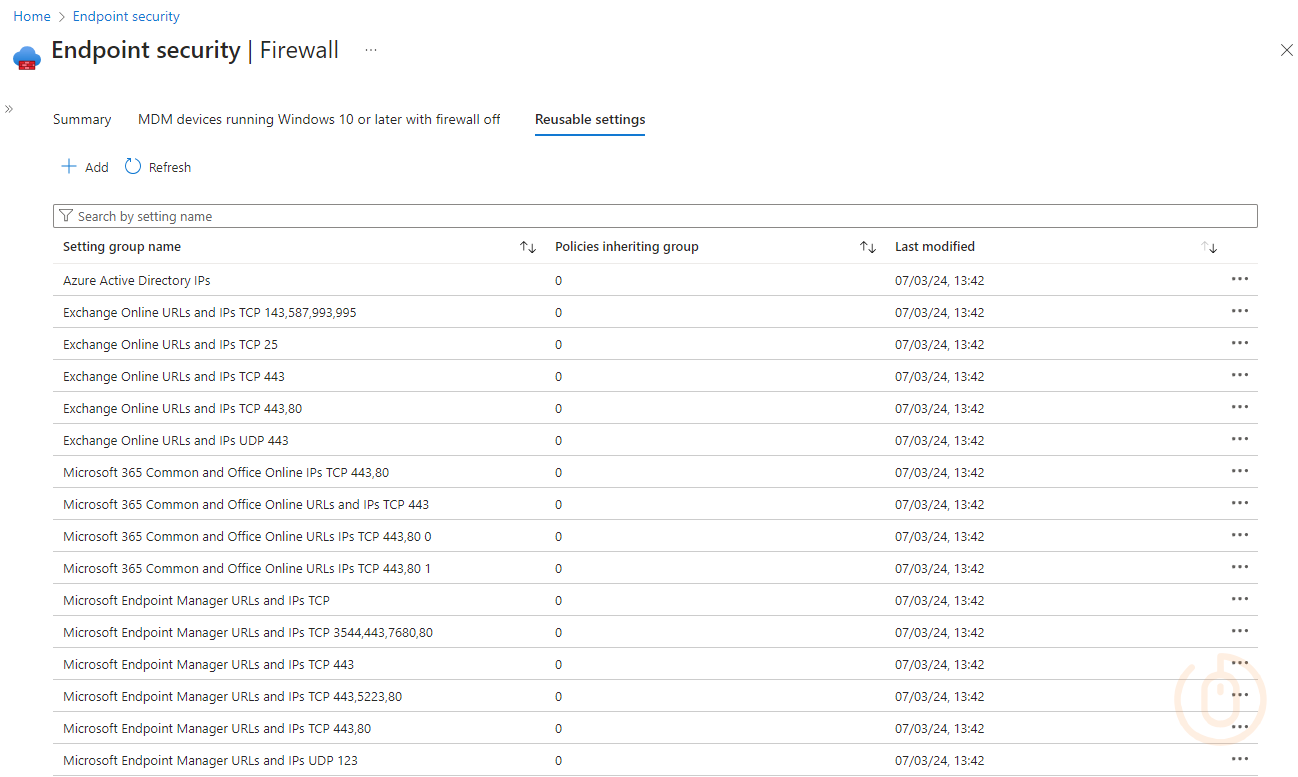Sort by Last modified arrows
Image resolution: width=1298 pixels, height=777 pixels.
(x=1209, y=247)
